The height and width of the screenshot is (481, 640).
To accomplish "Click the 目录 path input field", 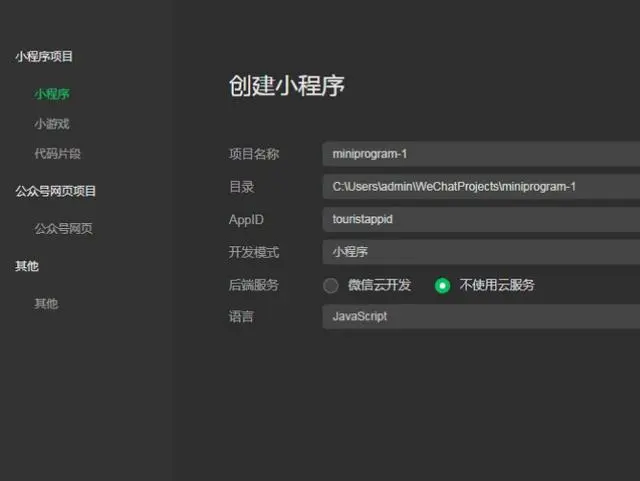I will coord(481,187).
